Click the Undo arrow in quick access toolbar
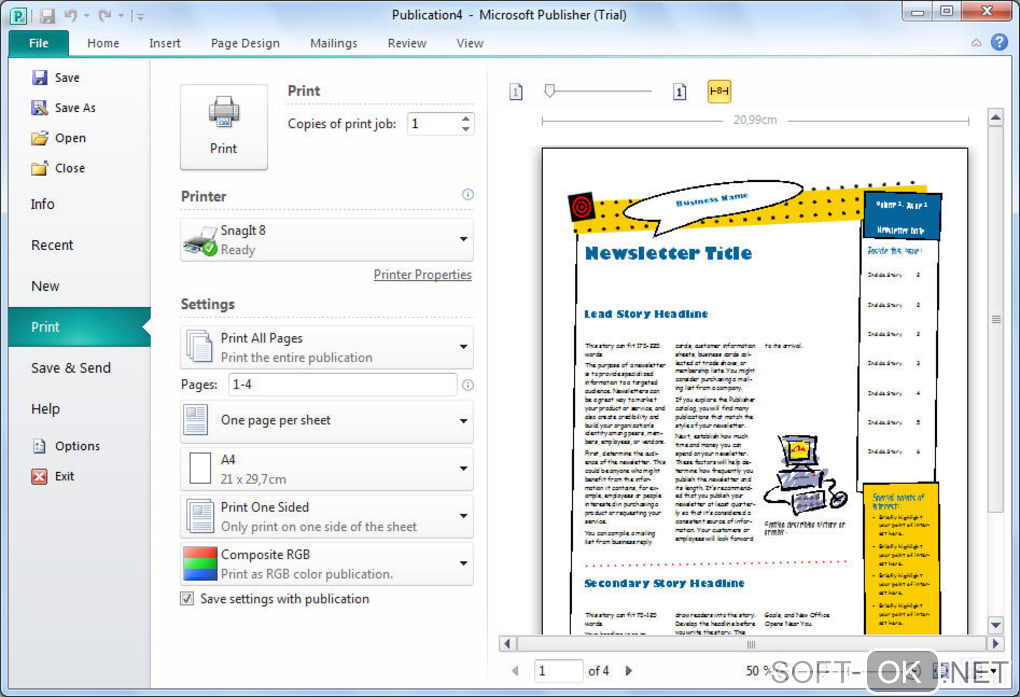 pos(71,16)
